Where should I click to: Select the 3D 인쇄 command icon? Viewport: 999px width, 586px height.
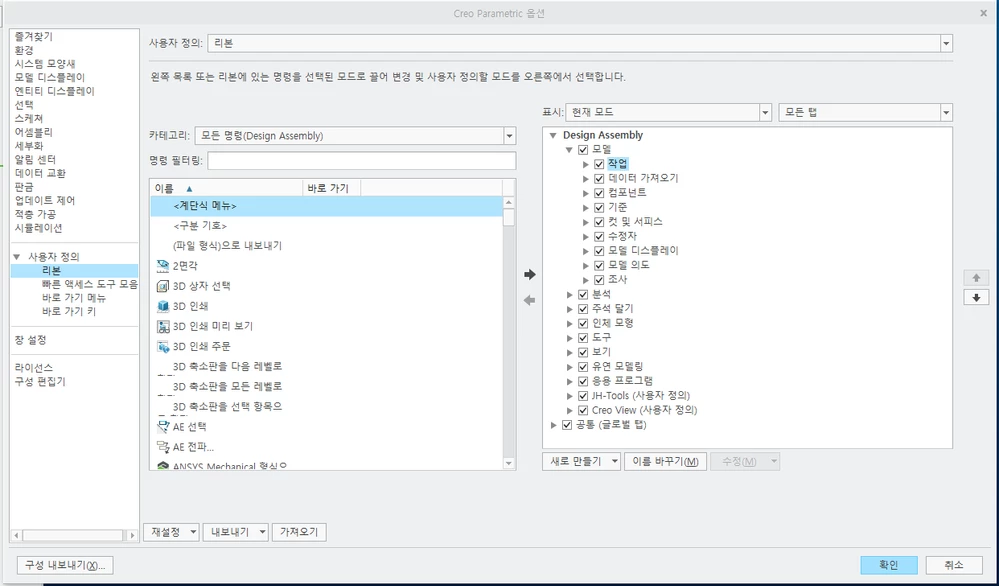(x=162, y=307)
